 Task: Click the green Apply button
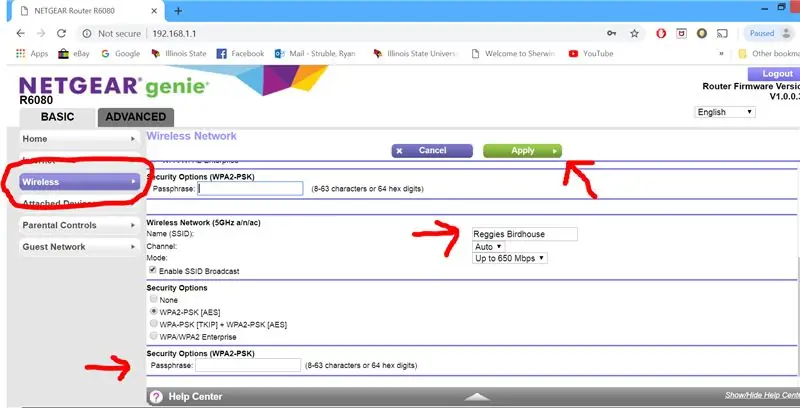tap(522, 150)
